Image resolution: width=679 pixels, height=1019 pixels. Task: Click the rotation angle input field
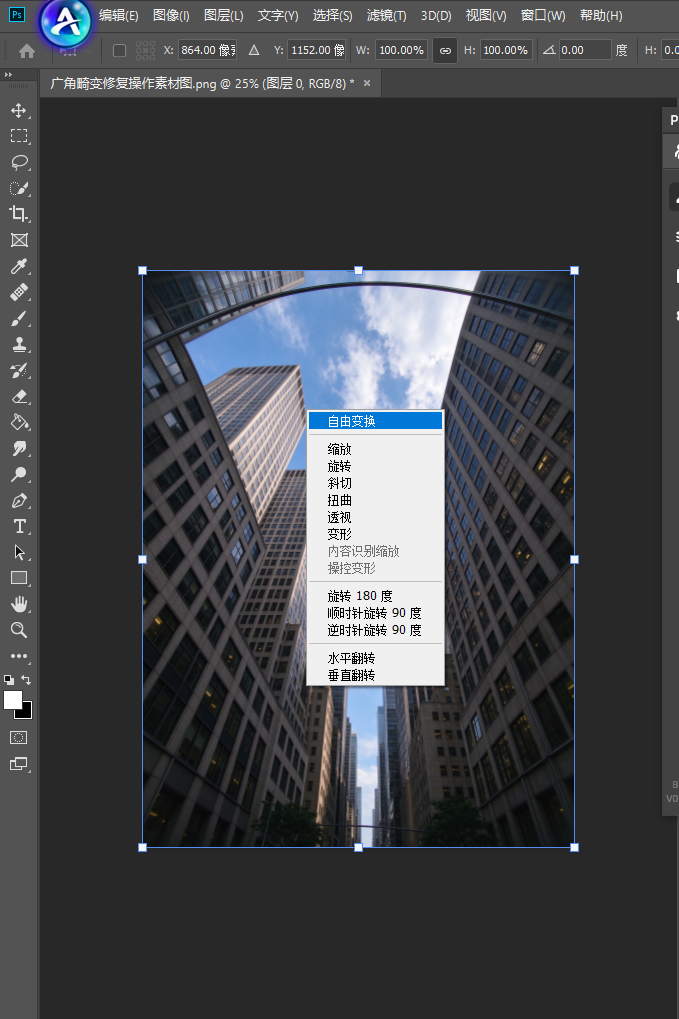point(585,50)
